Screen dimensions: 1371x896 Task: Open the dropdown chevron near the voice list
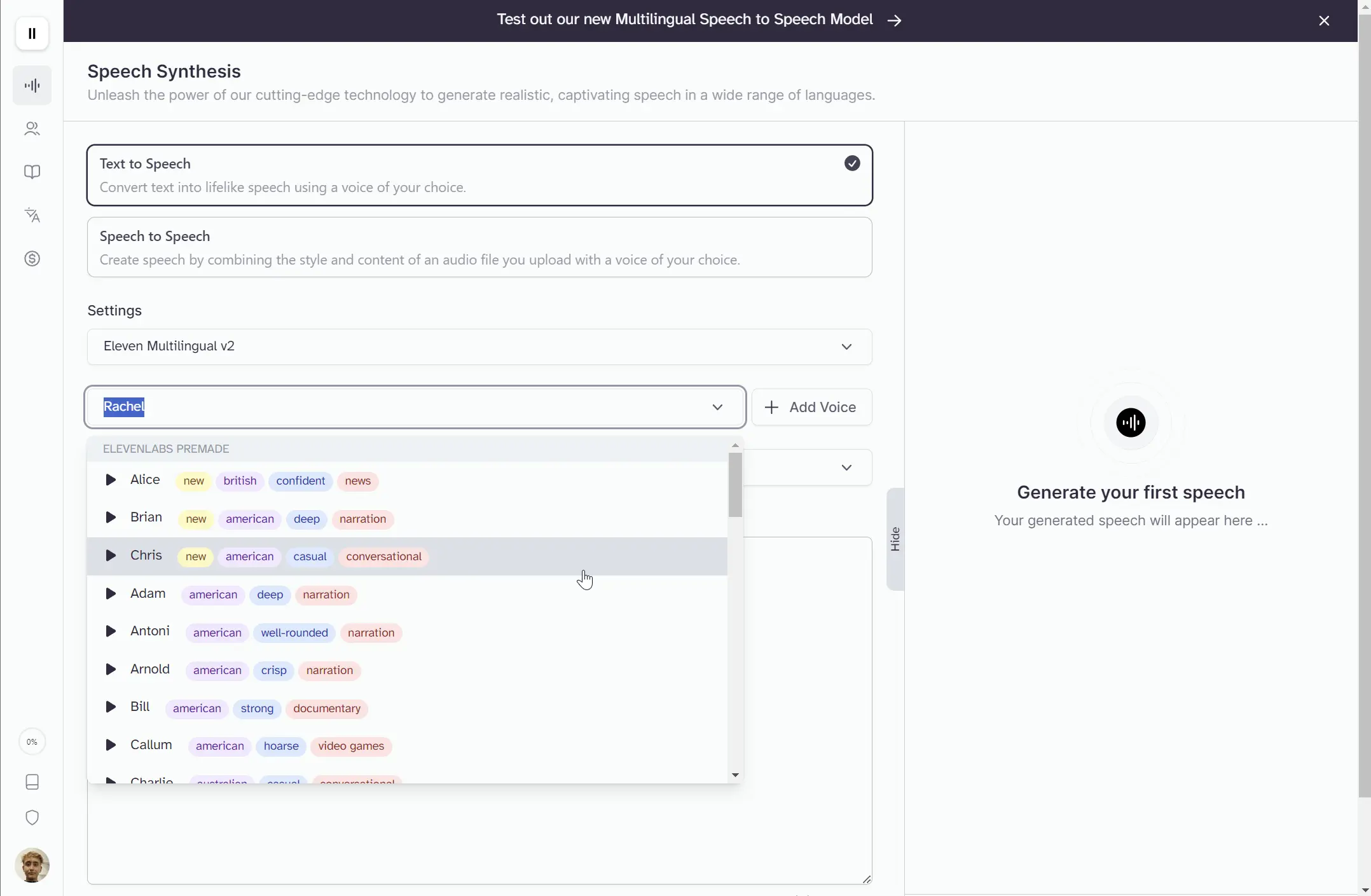pyautogui.click(x=846, y=467)
